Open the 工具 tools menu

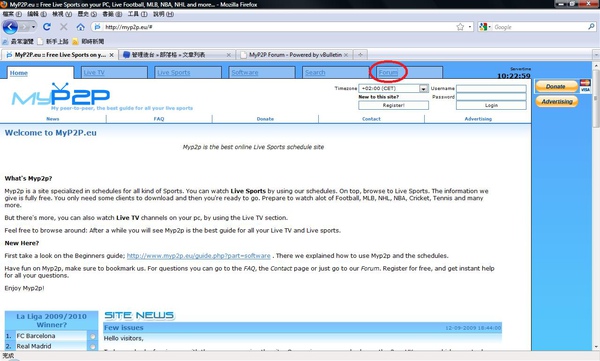pos(137,14)
